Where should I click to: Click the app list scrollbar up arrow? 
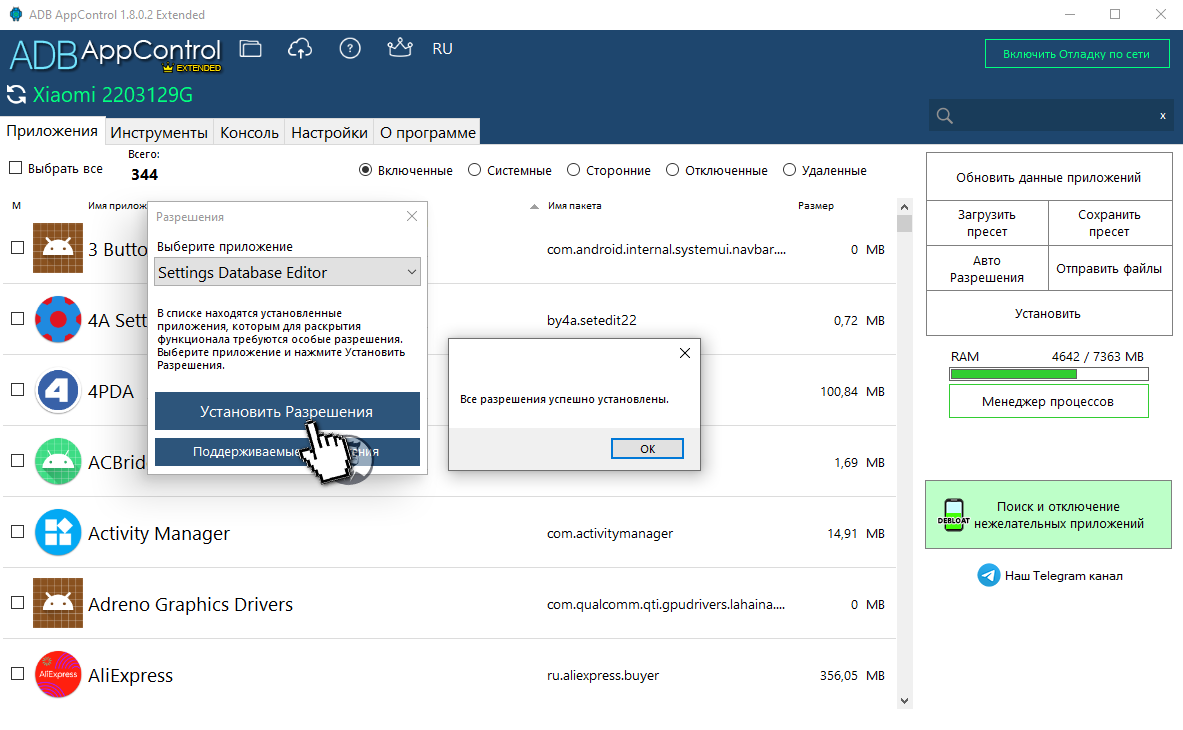point(905,207)
